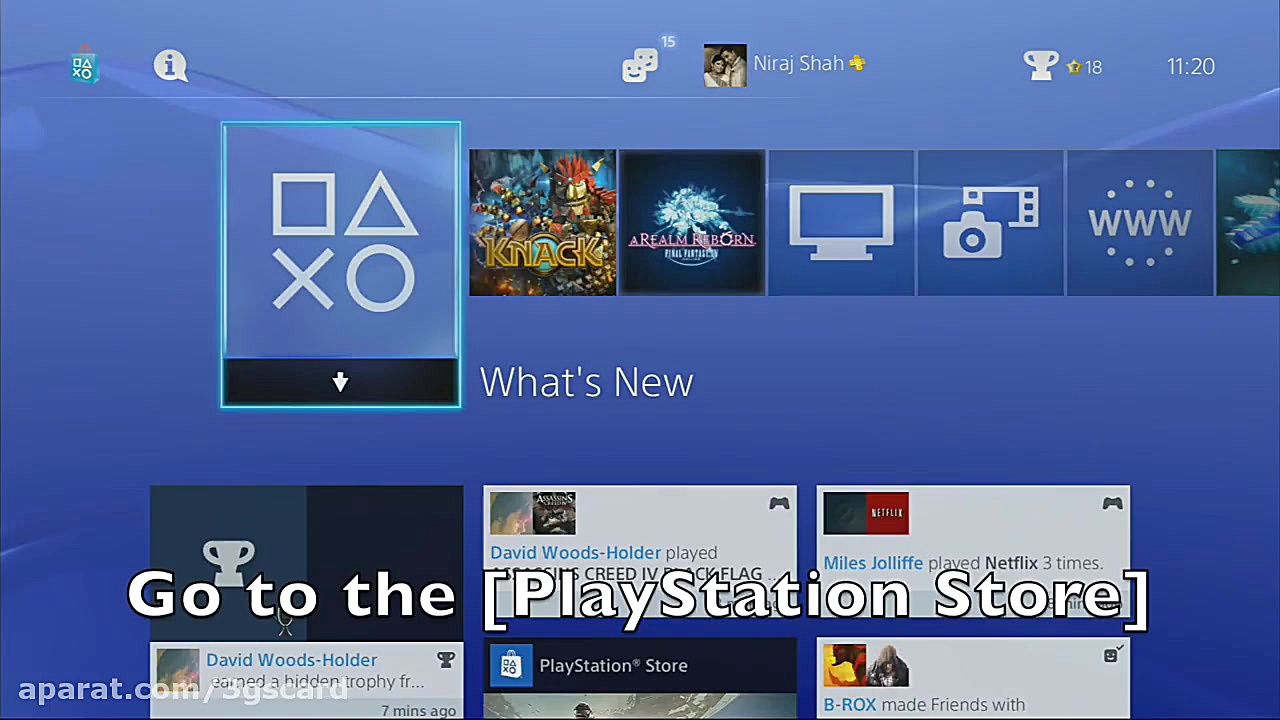1280x720 pixels.
Task: Open the PlayStation Store icon in top bar
Action: click(84, 67)
